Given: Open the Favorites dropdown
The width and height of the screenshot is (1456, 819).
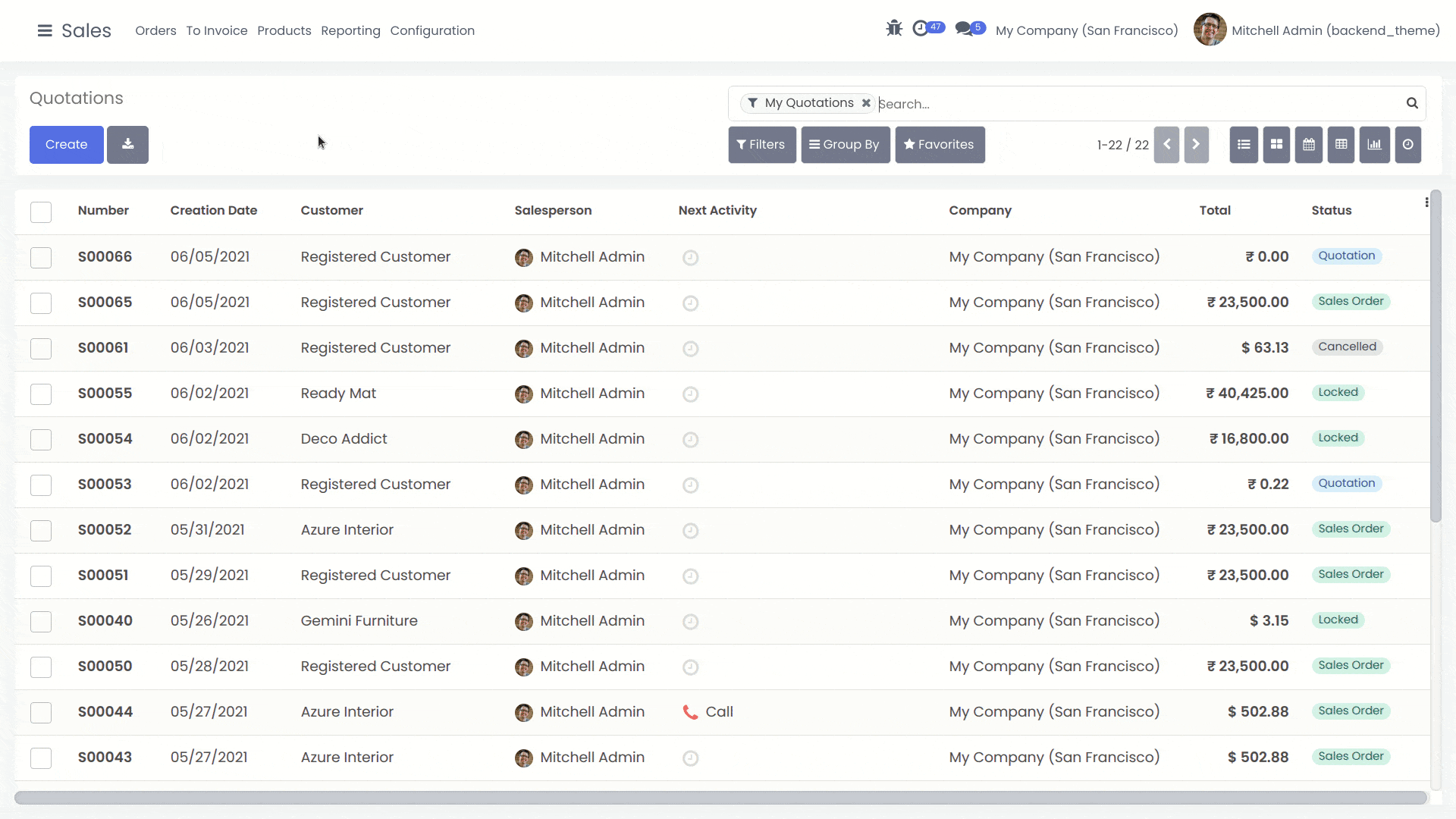Looking at the screenshot, I should (x=939, y=145).
